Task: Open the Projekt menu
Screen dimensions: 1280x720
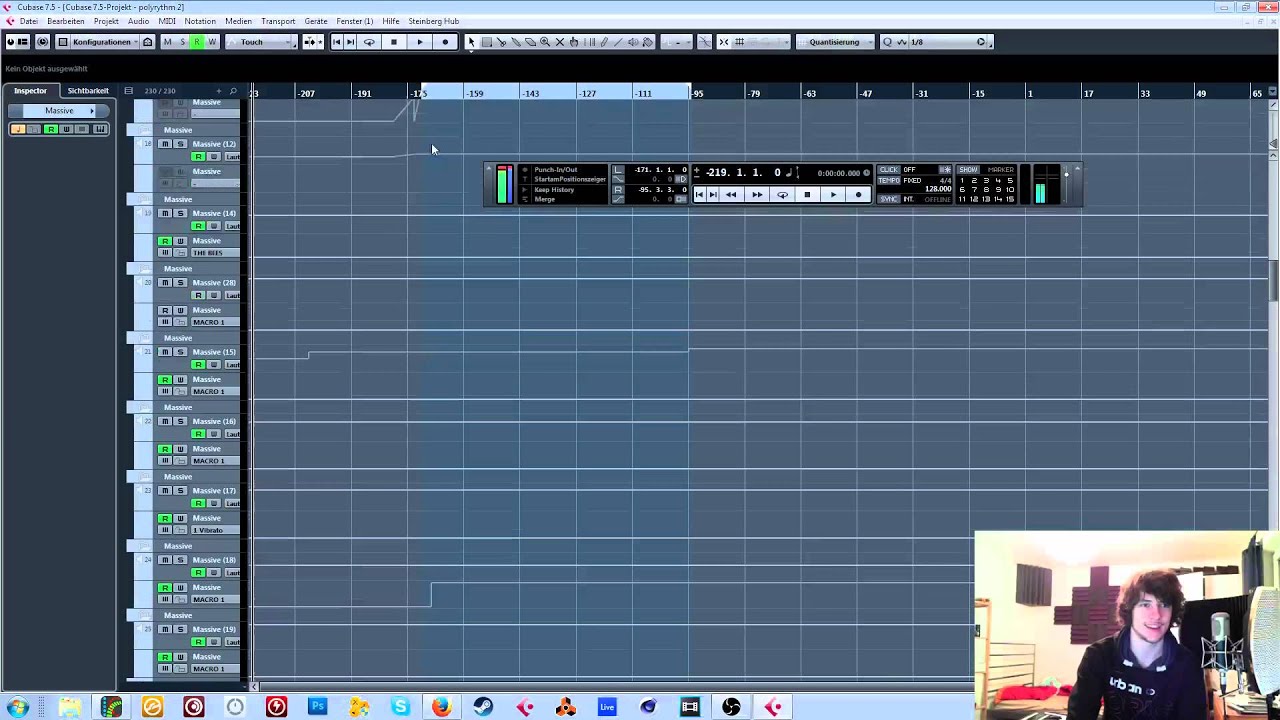Action: [106, 21]
